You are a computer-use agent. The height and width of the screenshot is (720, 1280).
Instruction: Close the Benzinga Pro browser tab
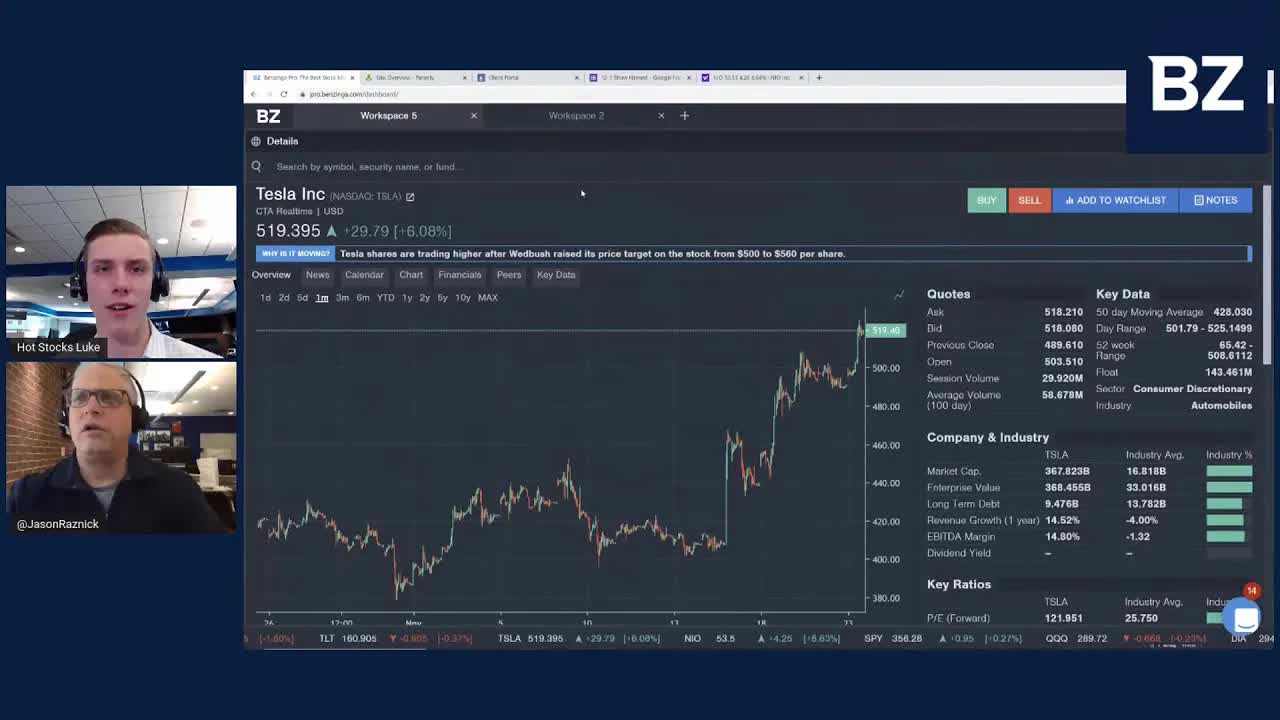[352, 77]
